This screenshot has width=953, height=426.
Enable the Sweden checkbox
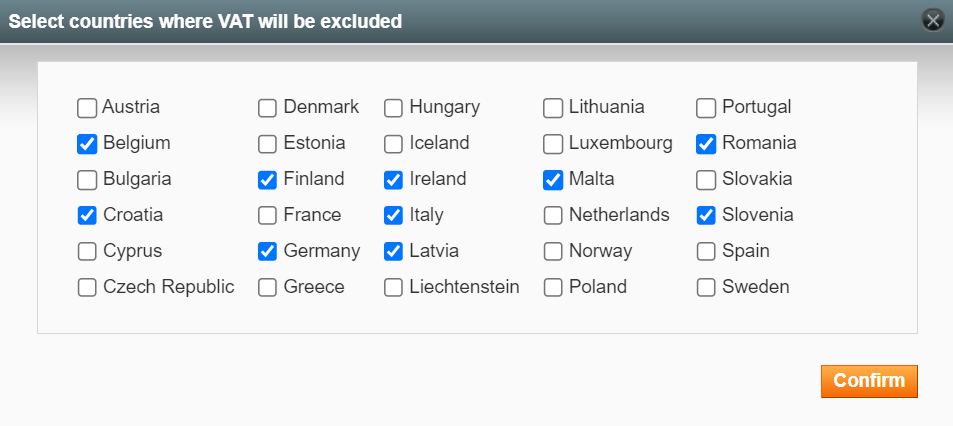[x=706, y=288]
